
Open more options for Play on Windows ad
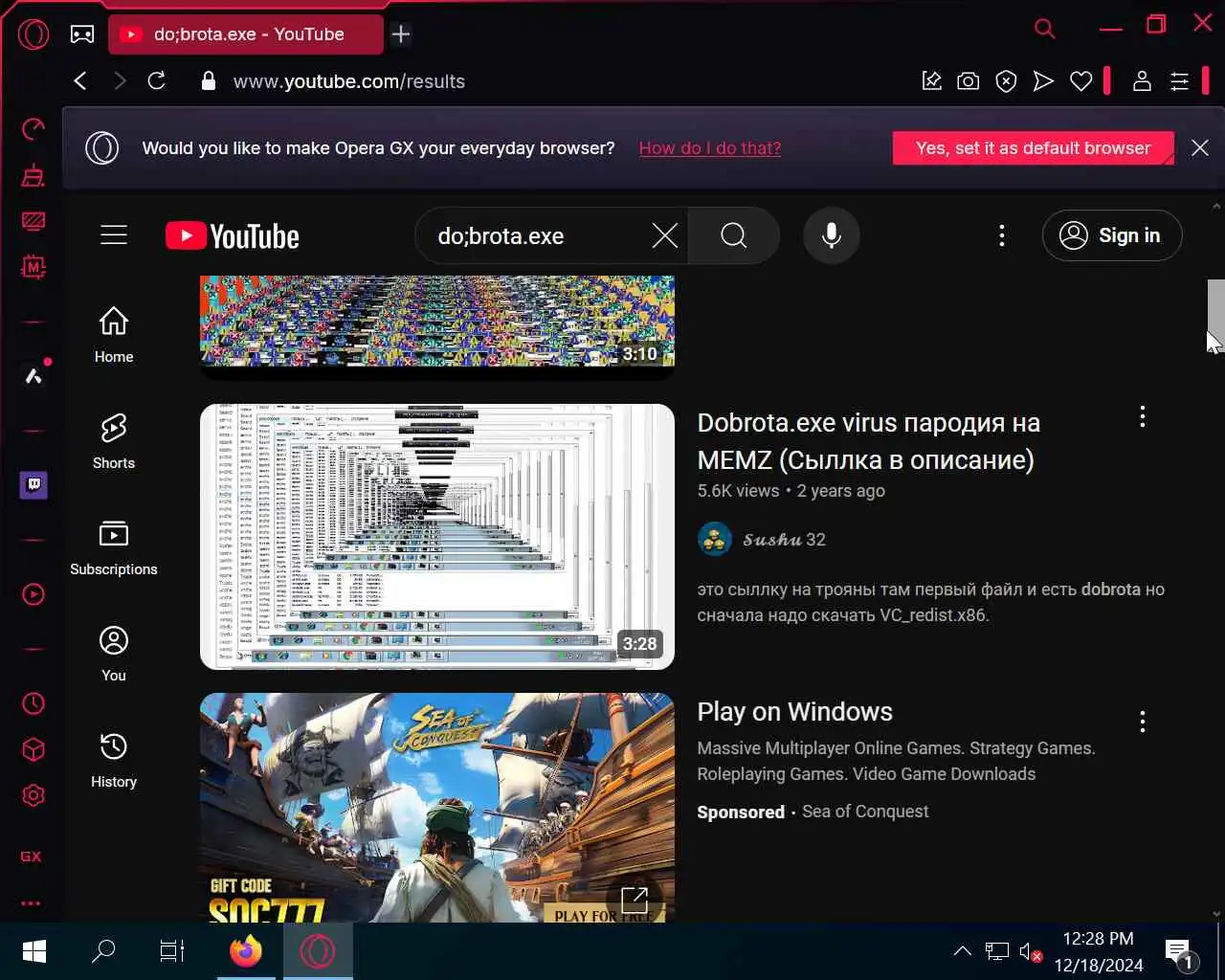pyautogui.click(x=1142, y=722)
